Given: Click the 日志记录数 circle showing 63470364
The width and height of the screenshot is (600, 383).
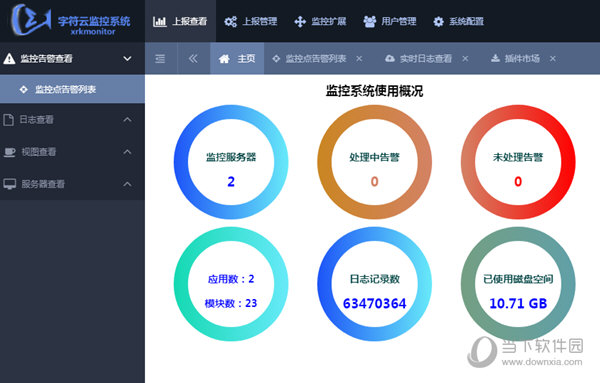Looking at the screenshot, I should point(375,284).
